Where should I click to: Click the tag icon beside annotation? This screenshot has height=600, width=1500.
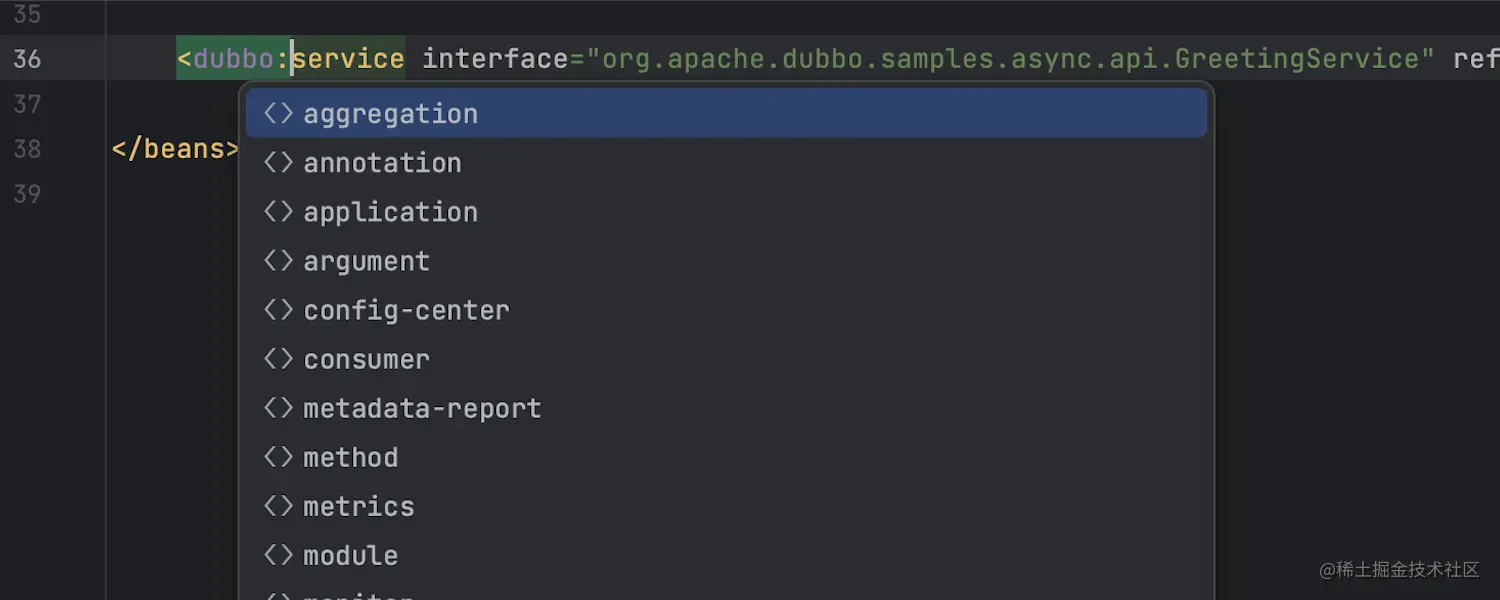click(x=278, y=163)
